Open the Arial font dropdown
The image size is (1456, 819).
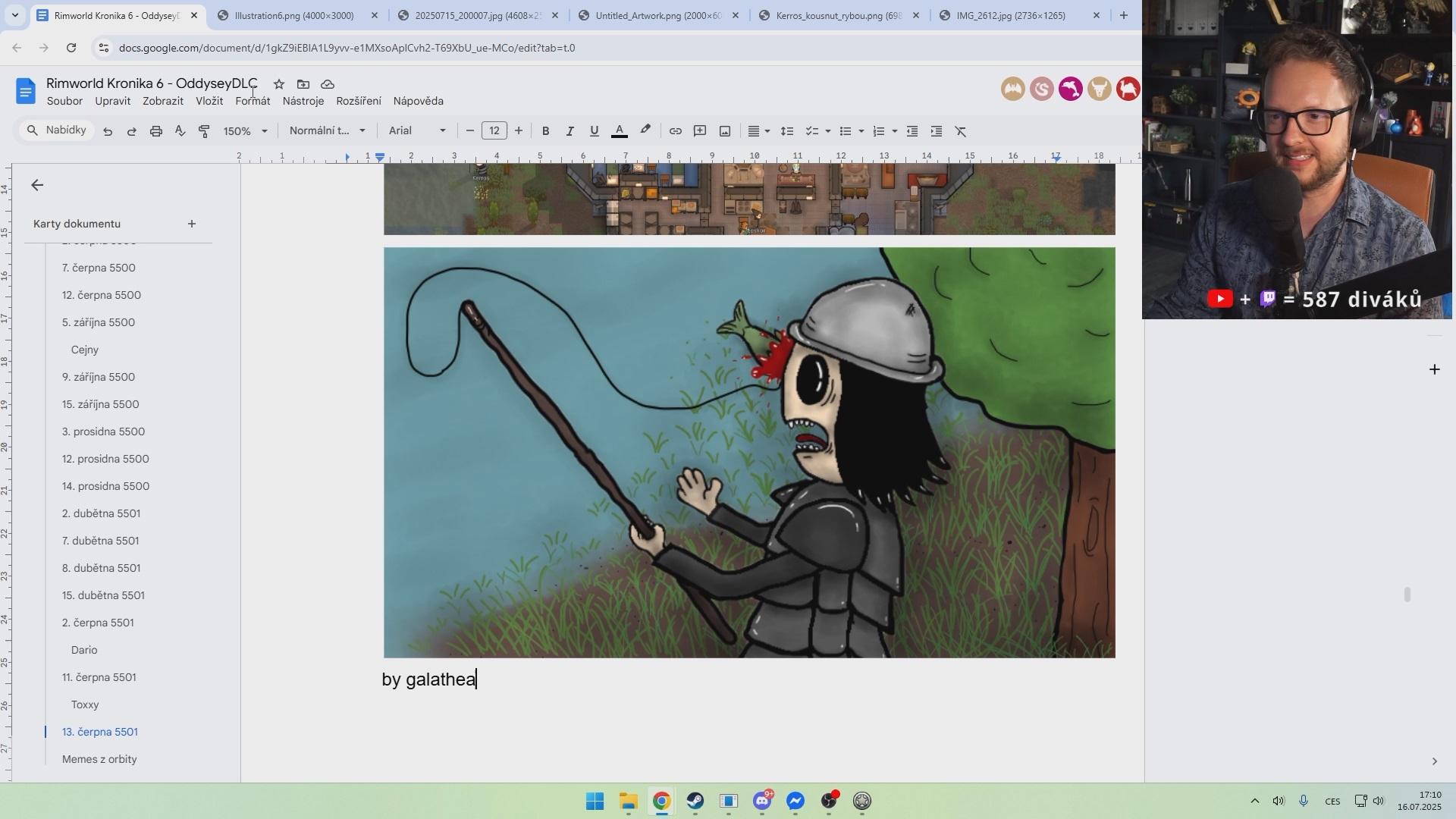(x=417, y=130)
